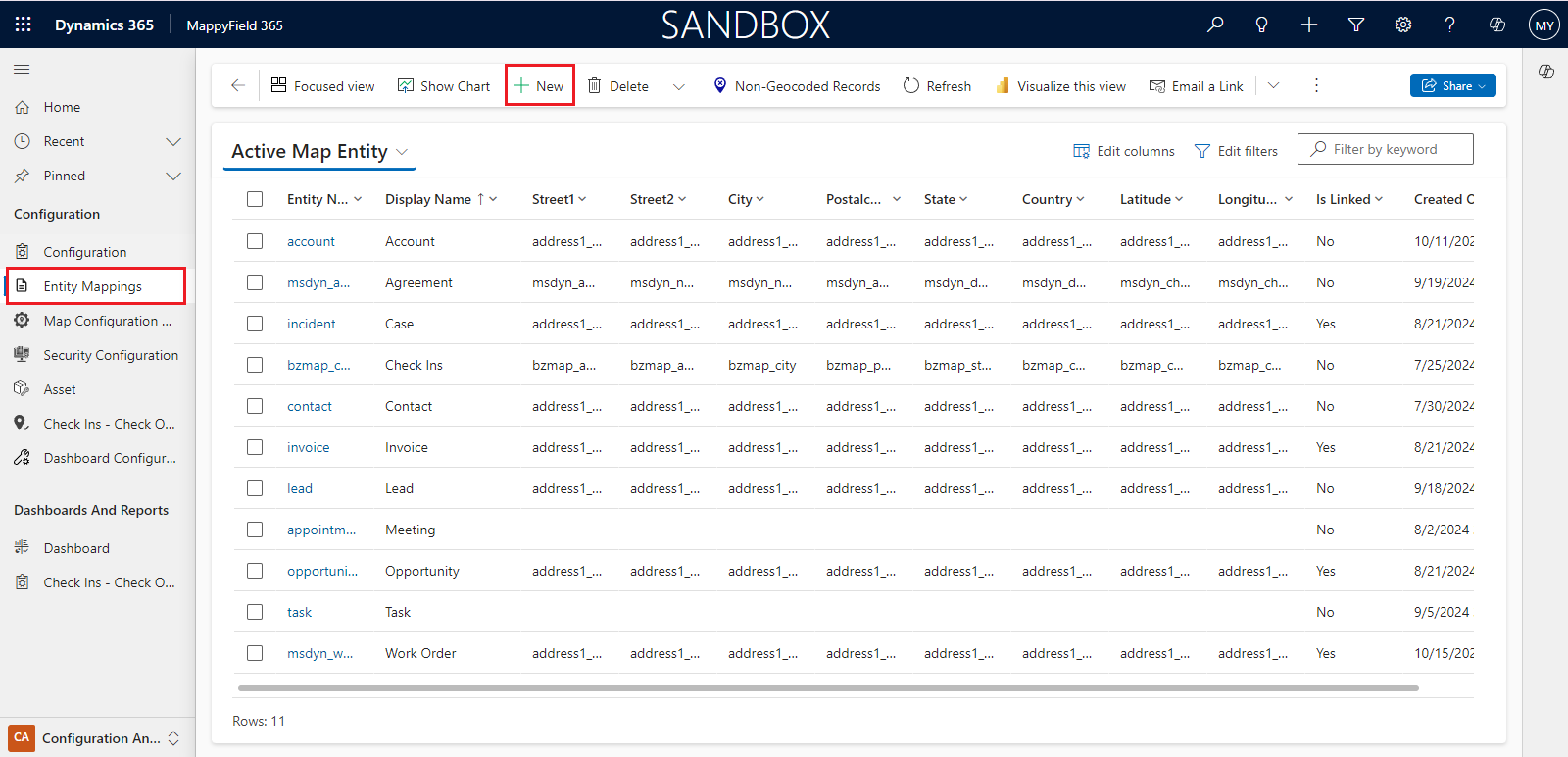Click Visualize this view
The image size is (1568, 757).
[1060, 86]
